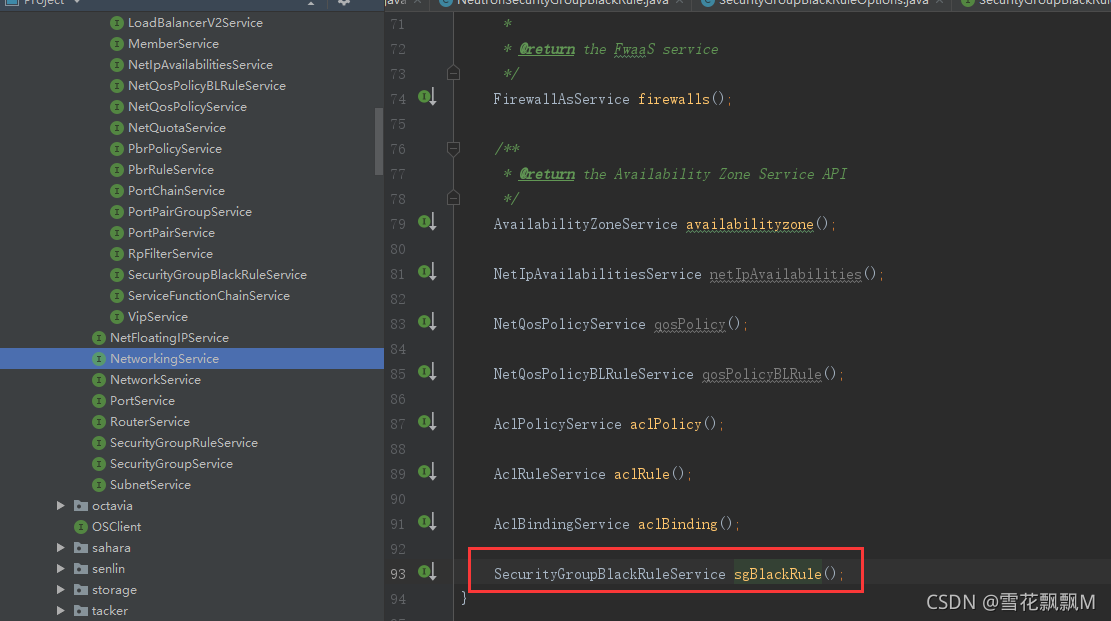Click the implemented-method gutter icon on line 83
The width and height of the screenshot is (1111, 621).
pos(427,323)
